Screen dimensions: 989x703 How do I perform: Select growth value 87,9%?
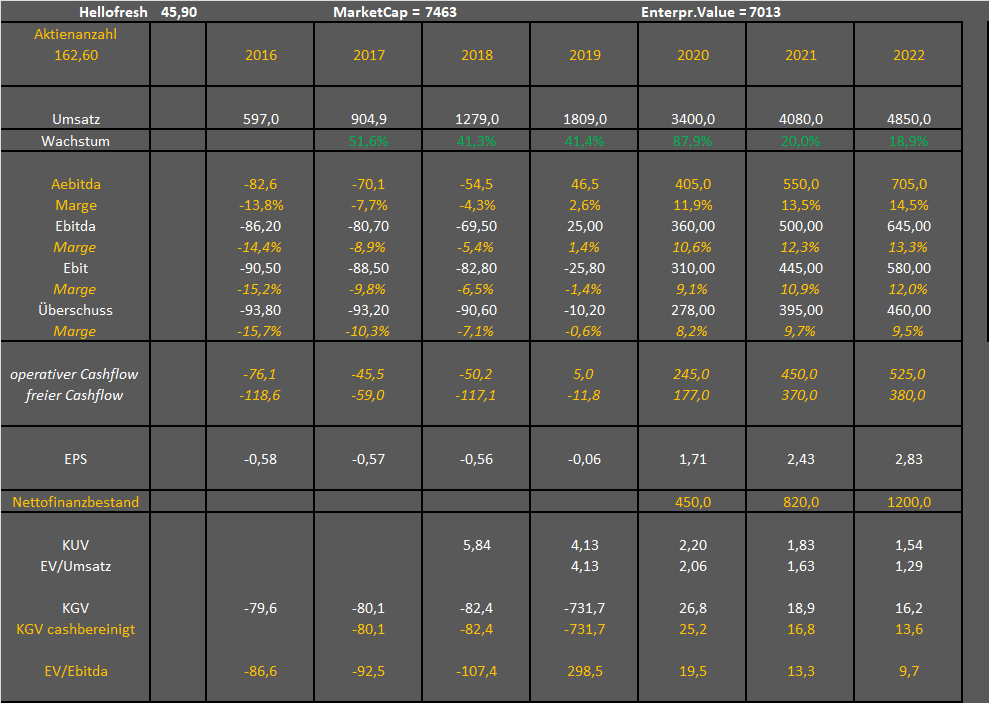[693, 141]
